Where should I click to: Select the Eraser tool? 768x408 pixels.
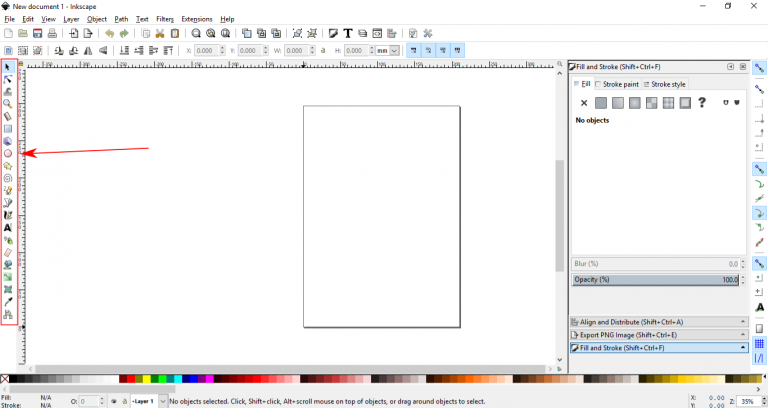click(x=8, y=252)
